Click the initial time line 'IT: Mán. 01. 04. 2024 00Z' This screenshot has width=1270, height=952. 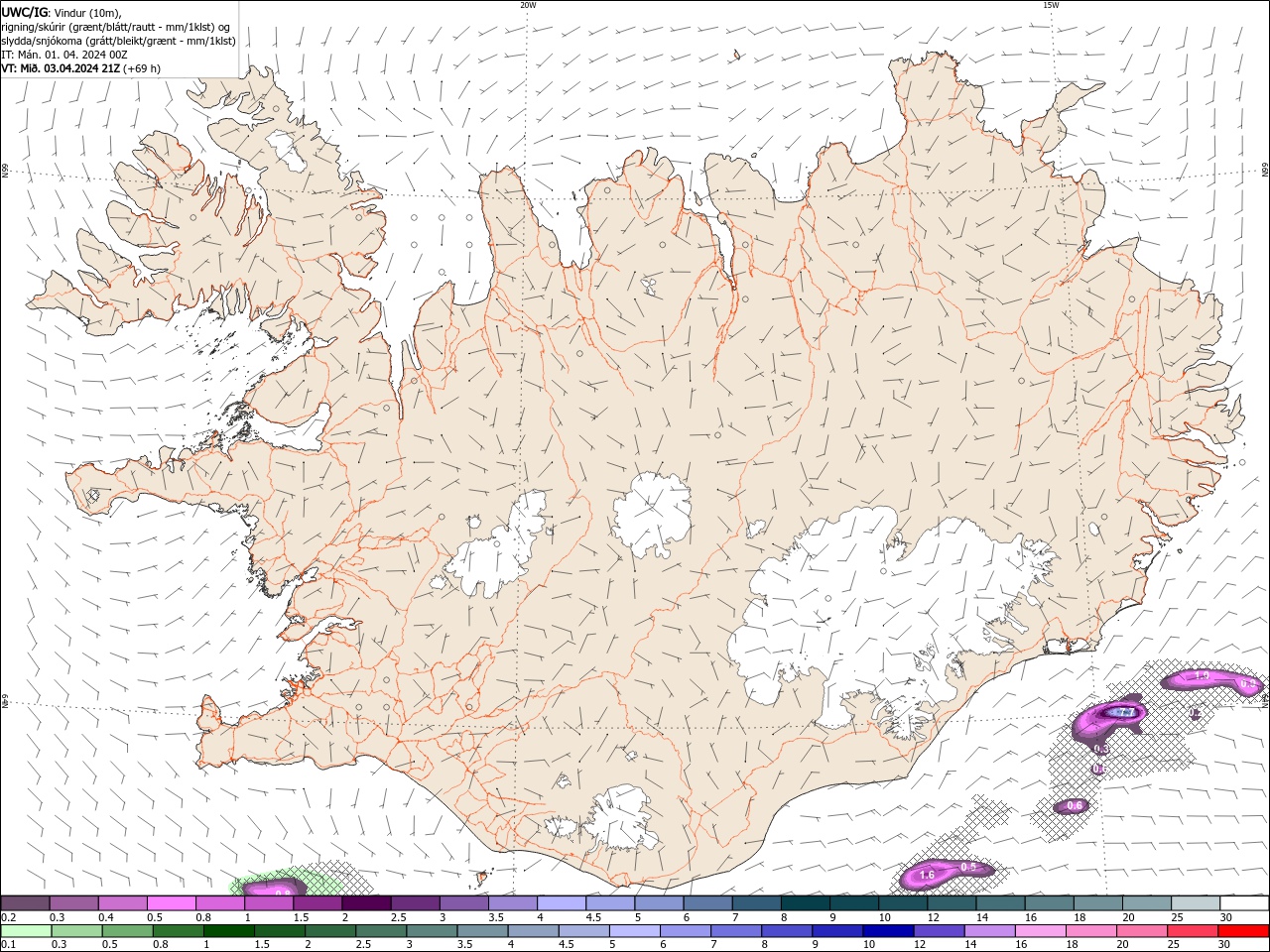pyautogui.click(x=65, y=55)
